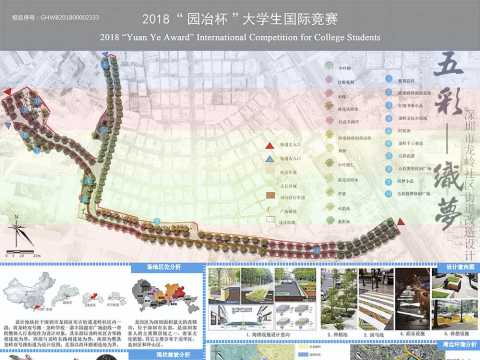
Task: Click the 2018 园冶杯 大学生国际竞赛 title
Action: coord(240,19)
